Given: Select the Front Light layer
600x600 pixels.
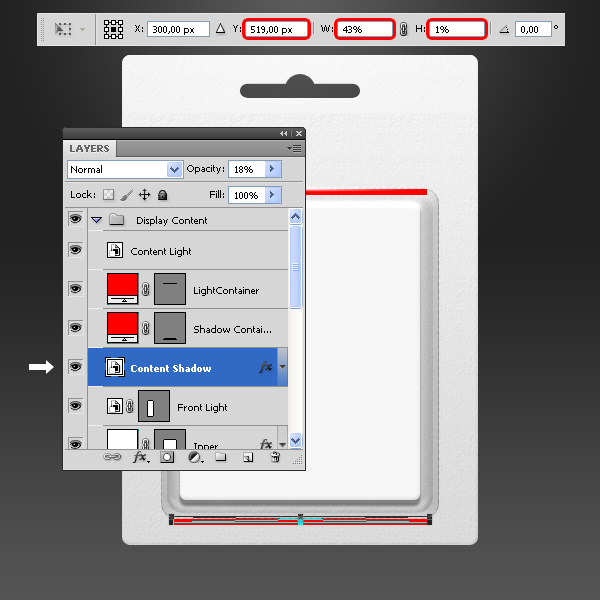Looking at the screenshot, I should 202,407.
